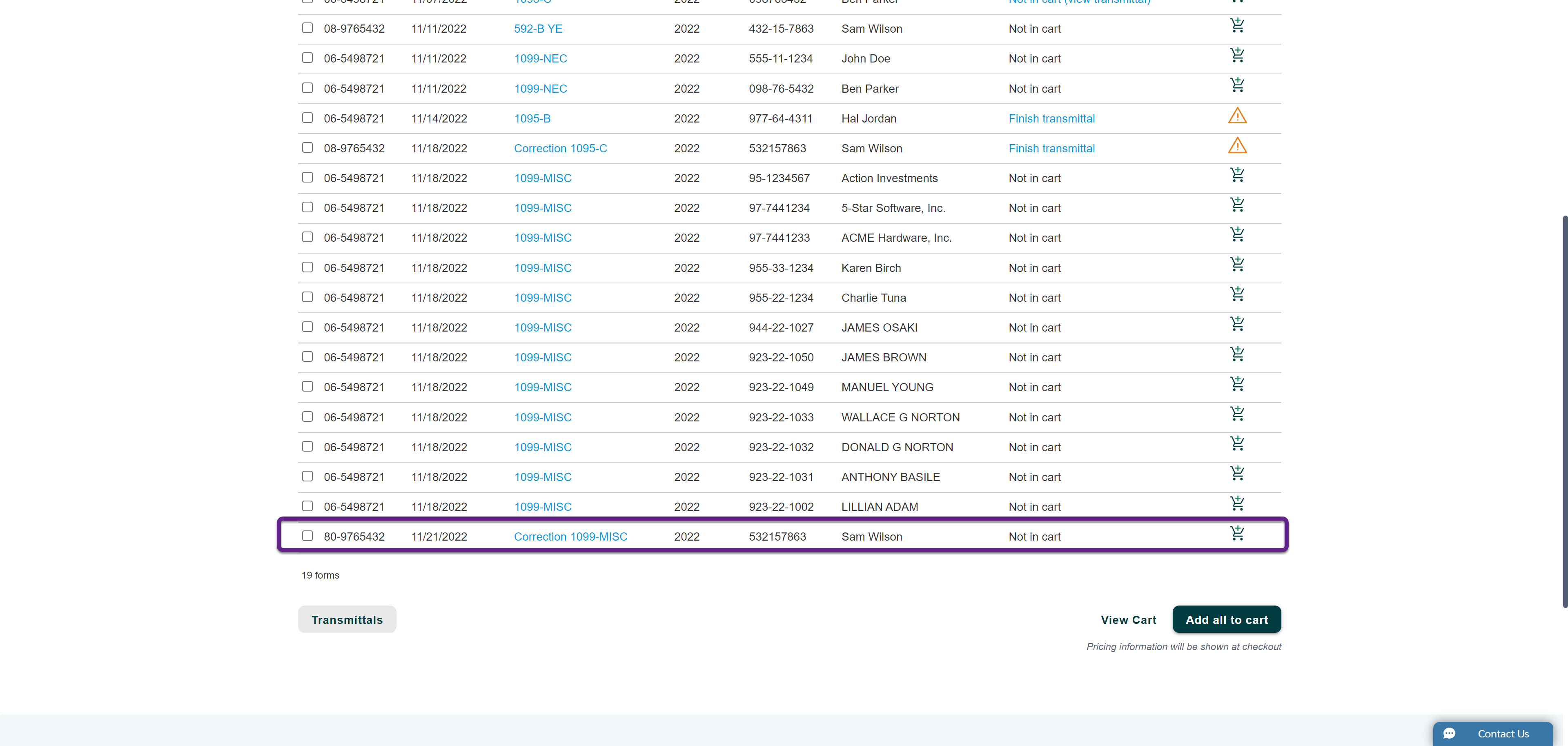Open the Correction 1095-C form link
Image resolution: width=1568 pixels, height=746 pixels.
[560, 149]
